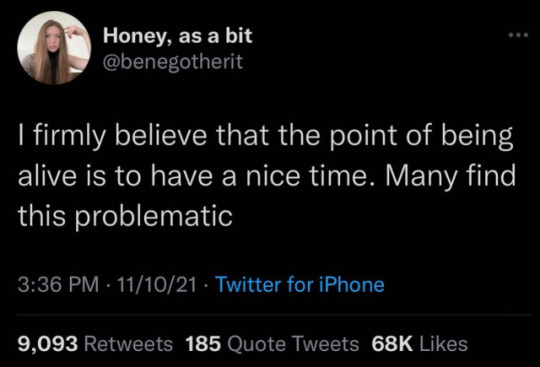Open the Likes label list

[x=443, y=344]
